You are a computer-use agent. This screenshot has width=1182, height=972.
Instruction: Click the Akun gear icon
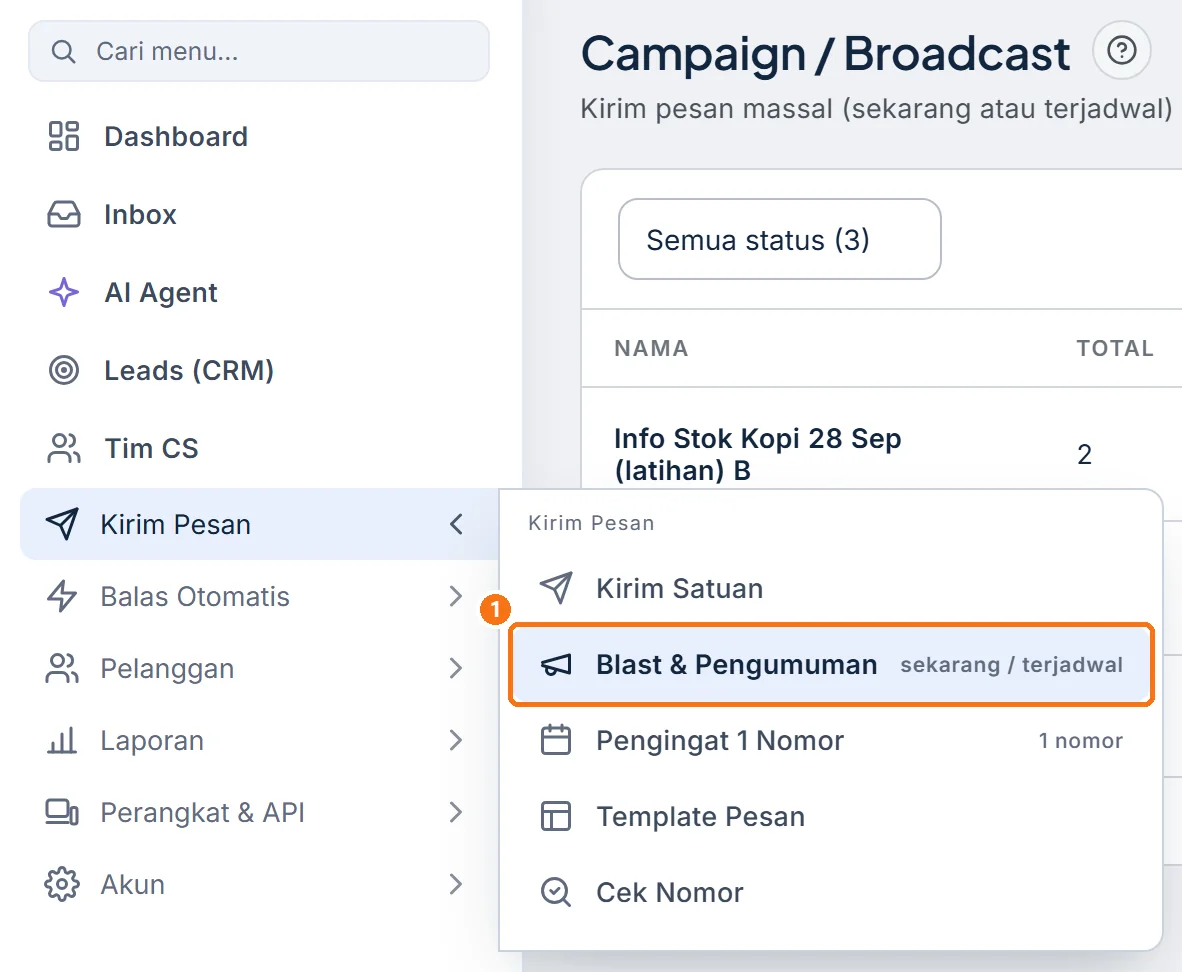62,884
